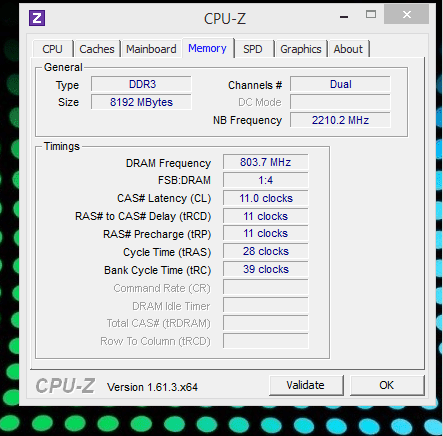Show the About tab
443x436 pixels.
[348, 49]
